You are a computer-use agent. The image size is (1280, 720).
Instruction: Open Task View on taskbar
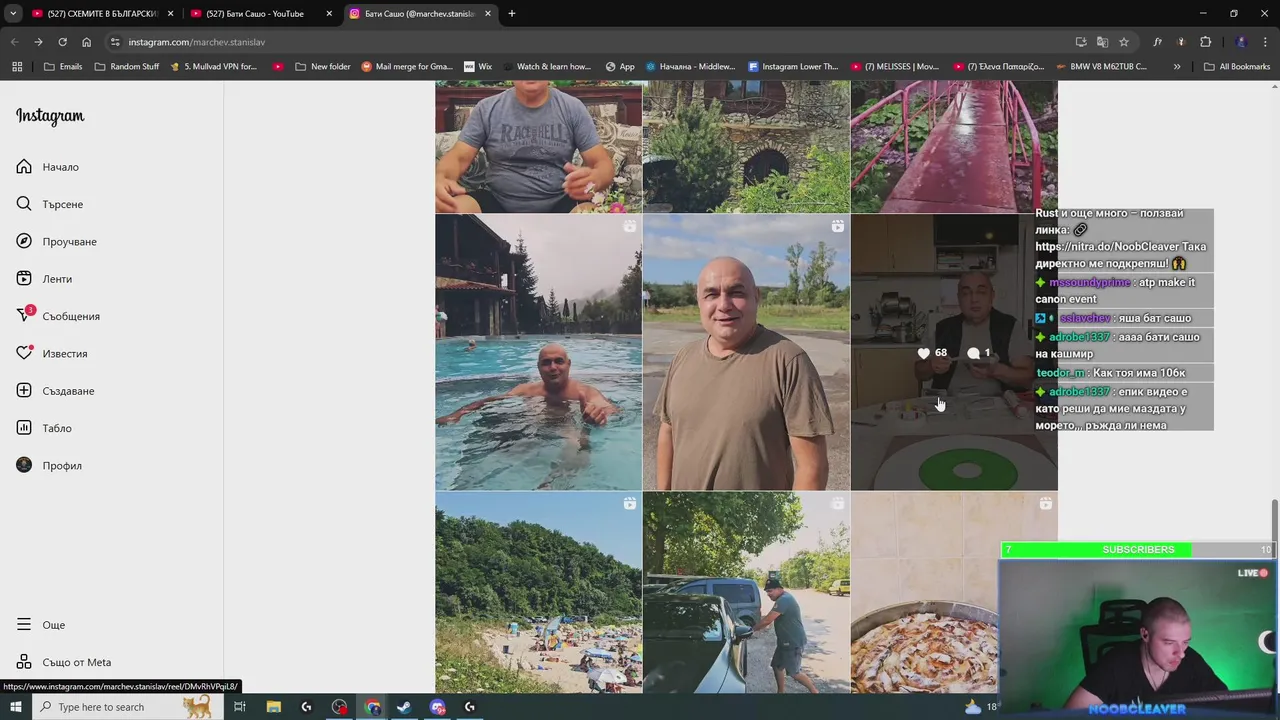tap(240, 707)
